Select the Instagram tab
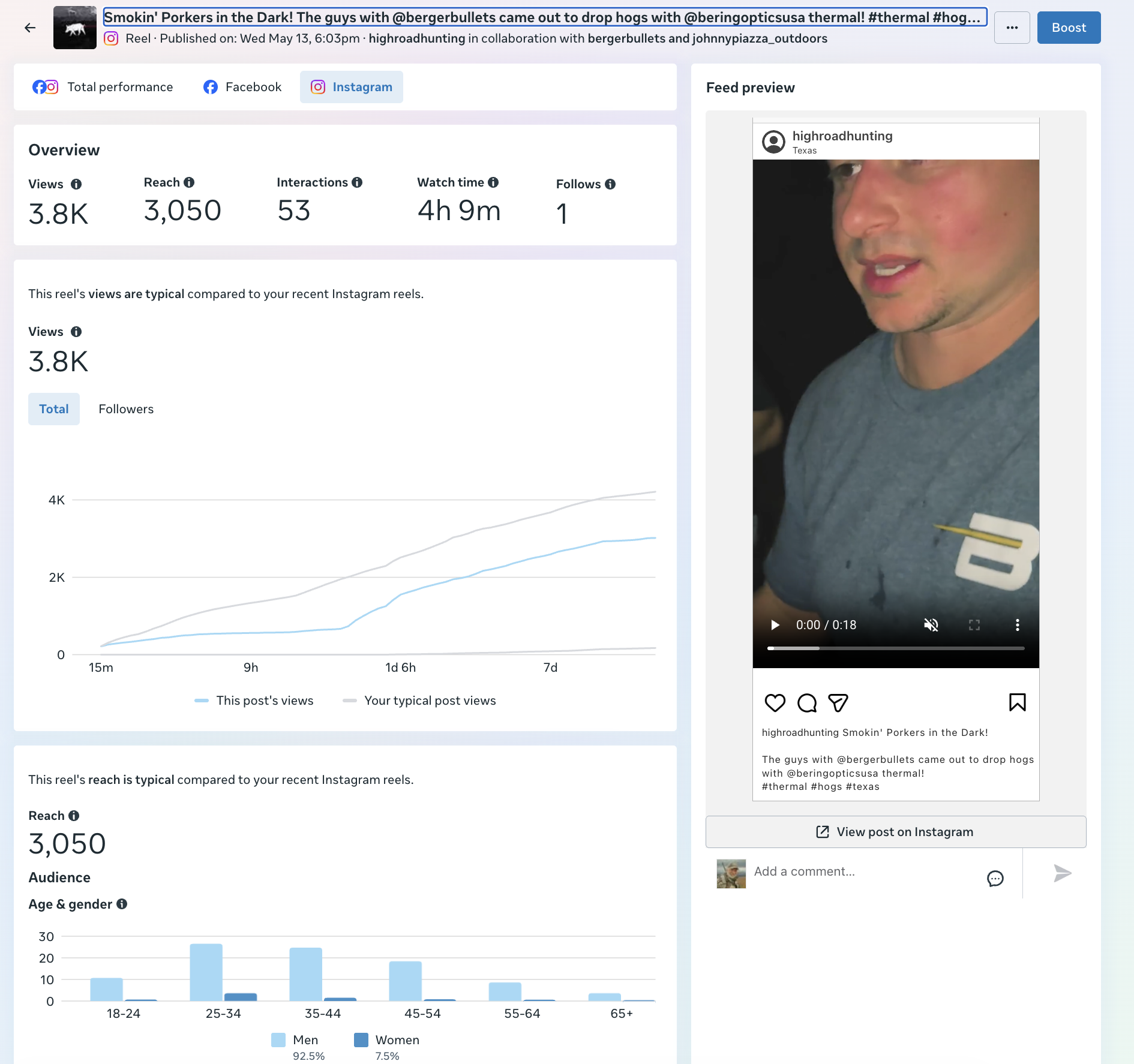Screen dimensions: 1134x1064 coord(352,87)
